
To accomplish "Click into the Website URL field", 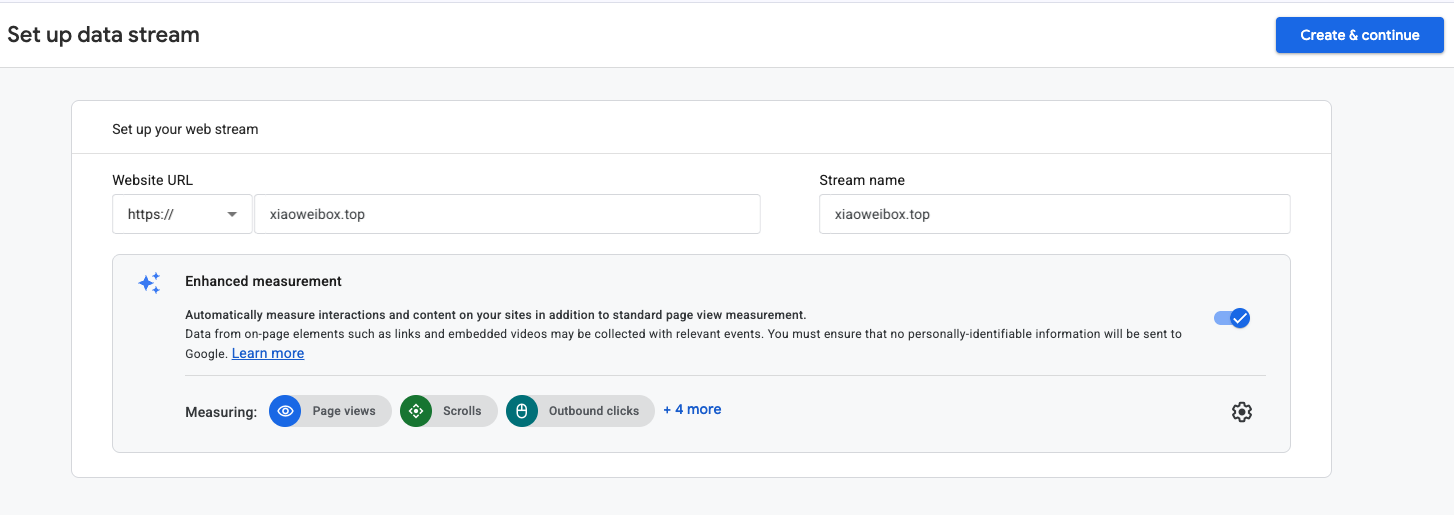I will tap(507, 214).
